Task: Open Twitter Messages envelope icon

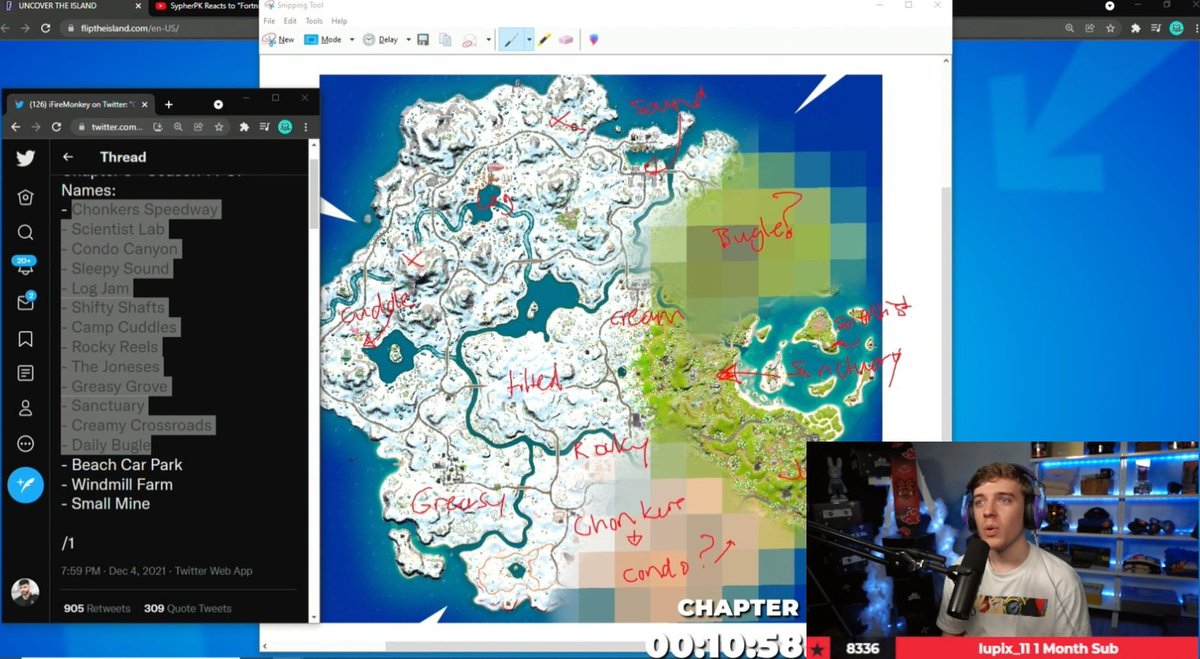Action: click(25, 303)
